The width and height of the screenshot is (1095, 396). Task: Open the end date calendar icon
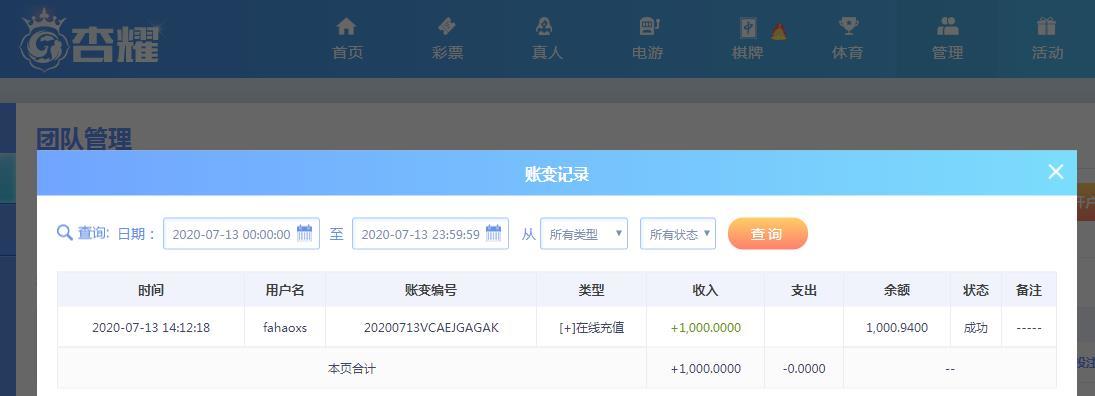point(494,233)
